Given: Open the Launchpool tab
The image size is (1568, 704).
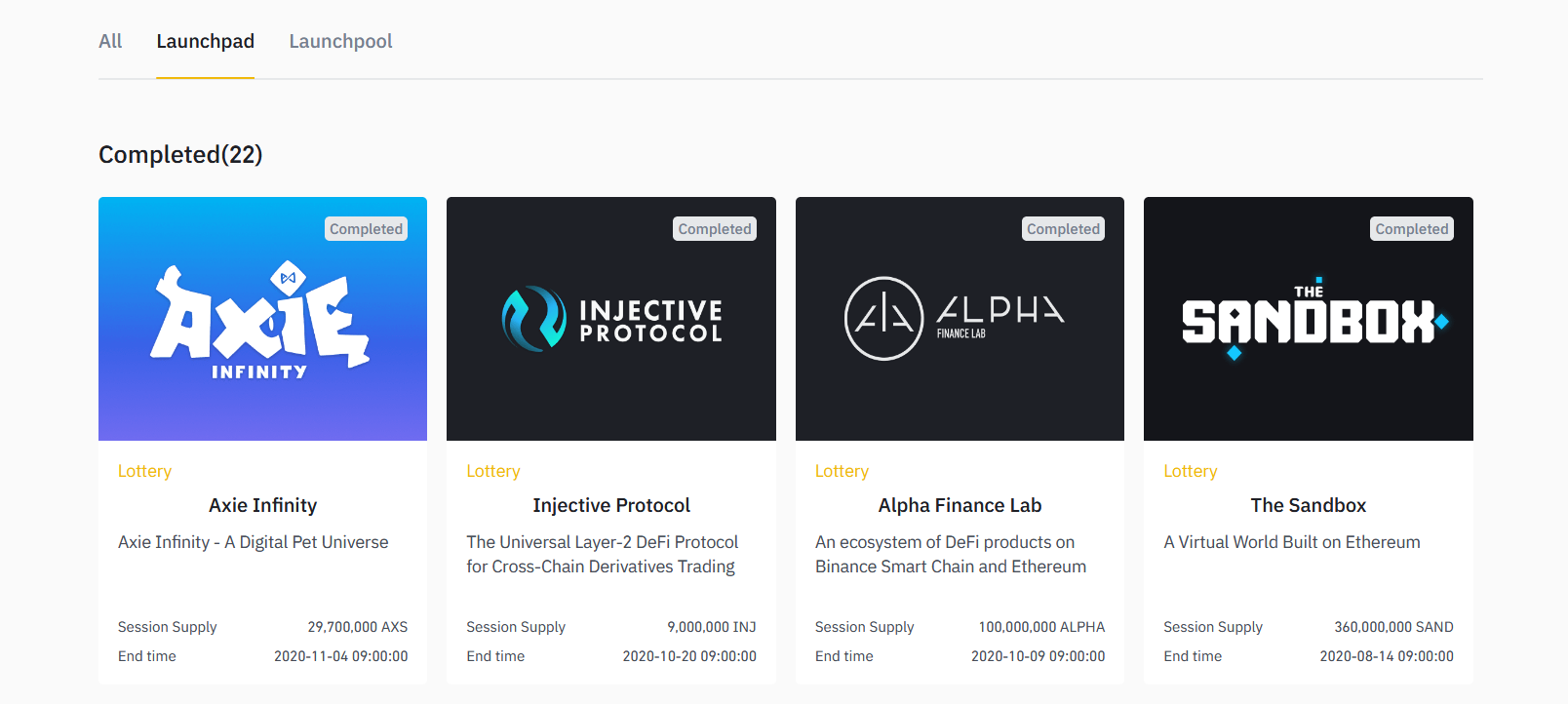Looking at the screenshot, I should click(x=340, y=41).
